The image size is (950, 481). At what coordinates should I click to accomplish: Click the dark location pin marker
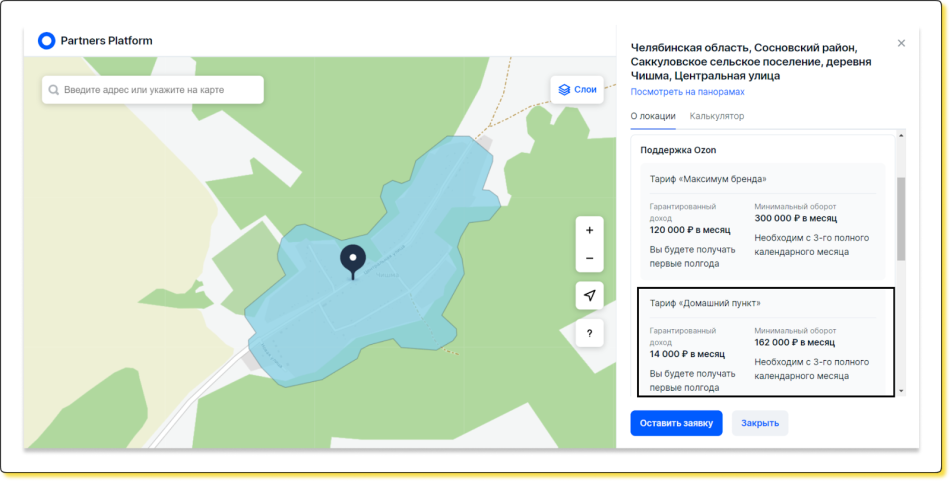(x=353, y=262)
